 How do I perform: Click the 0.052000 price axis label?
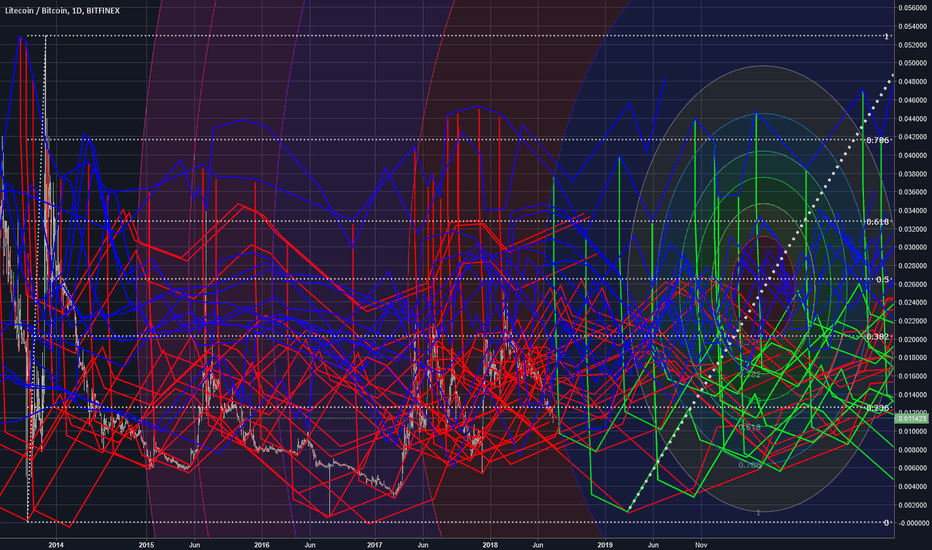[914, 45]
